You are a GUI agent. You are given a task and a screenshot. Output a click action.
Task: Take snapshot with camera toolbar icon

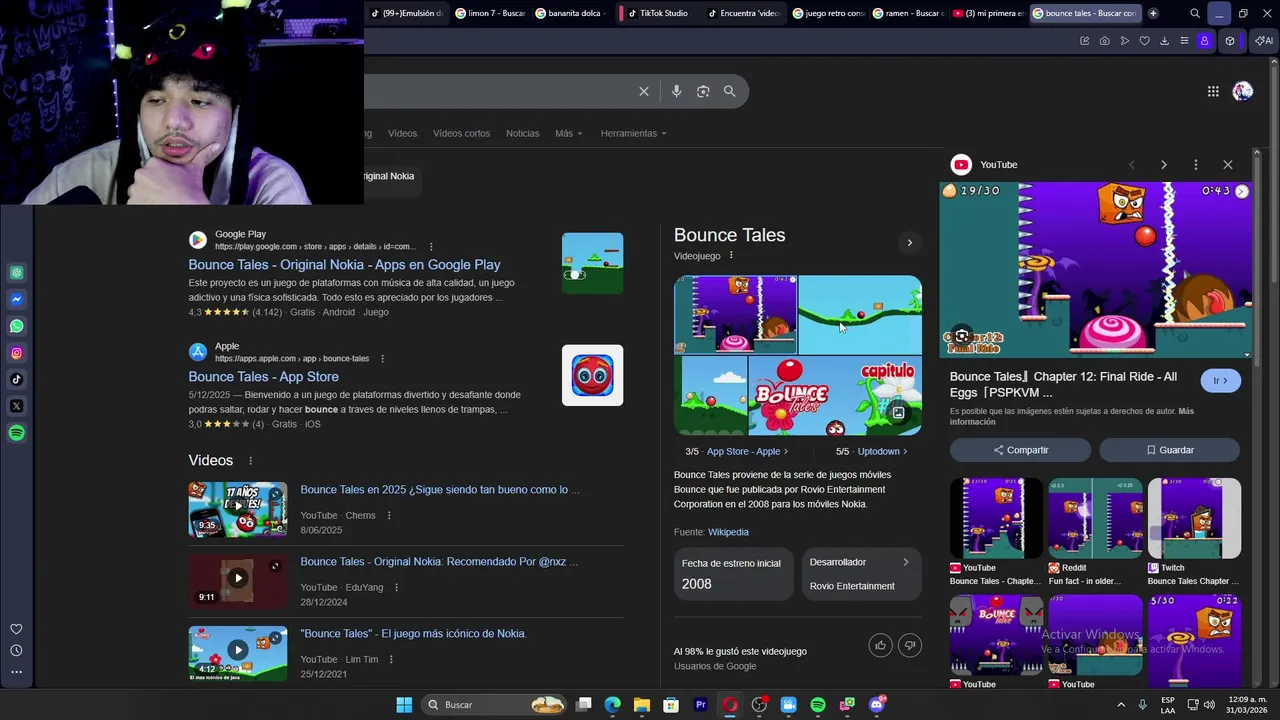pos(1104,41)
